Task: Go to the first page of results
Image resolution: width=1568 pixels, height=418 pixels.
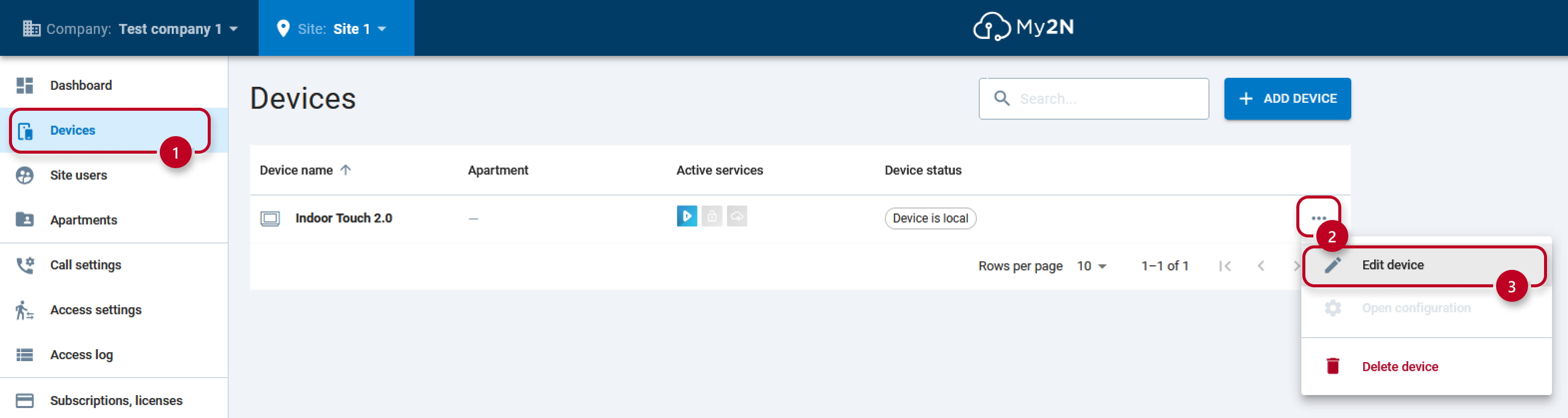Action: point(1225,266)
